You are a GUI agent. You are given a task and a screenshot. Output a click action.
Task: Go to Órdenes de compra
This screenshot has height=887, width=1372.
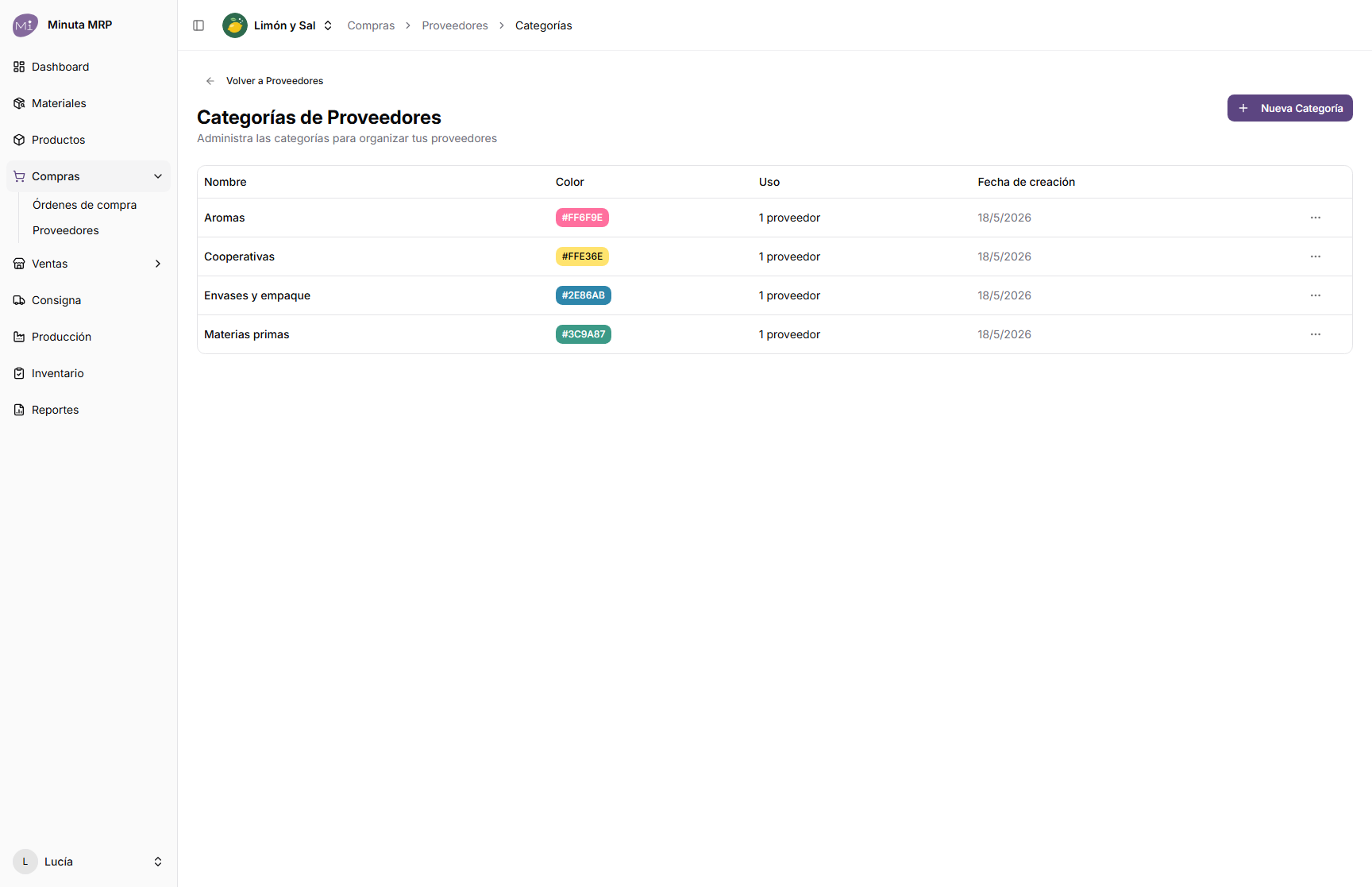click(84, 205)
